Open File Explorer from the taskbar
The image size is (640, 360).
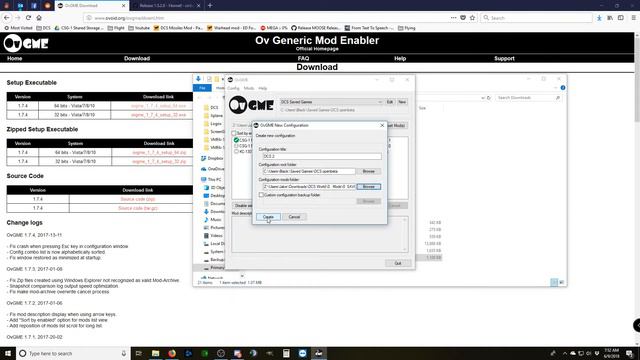click(155, 353)
